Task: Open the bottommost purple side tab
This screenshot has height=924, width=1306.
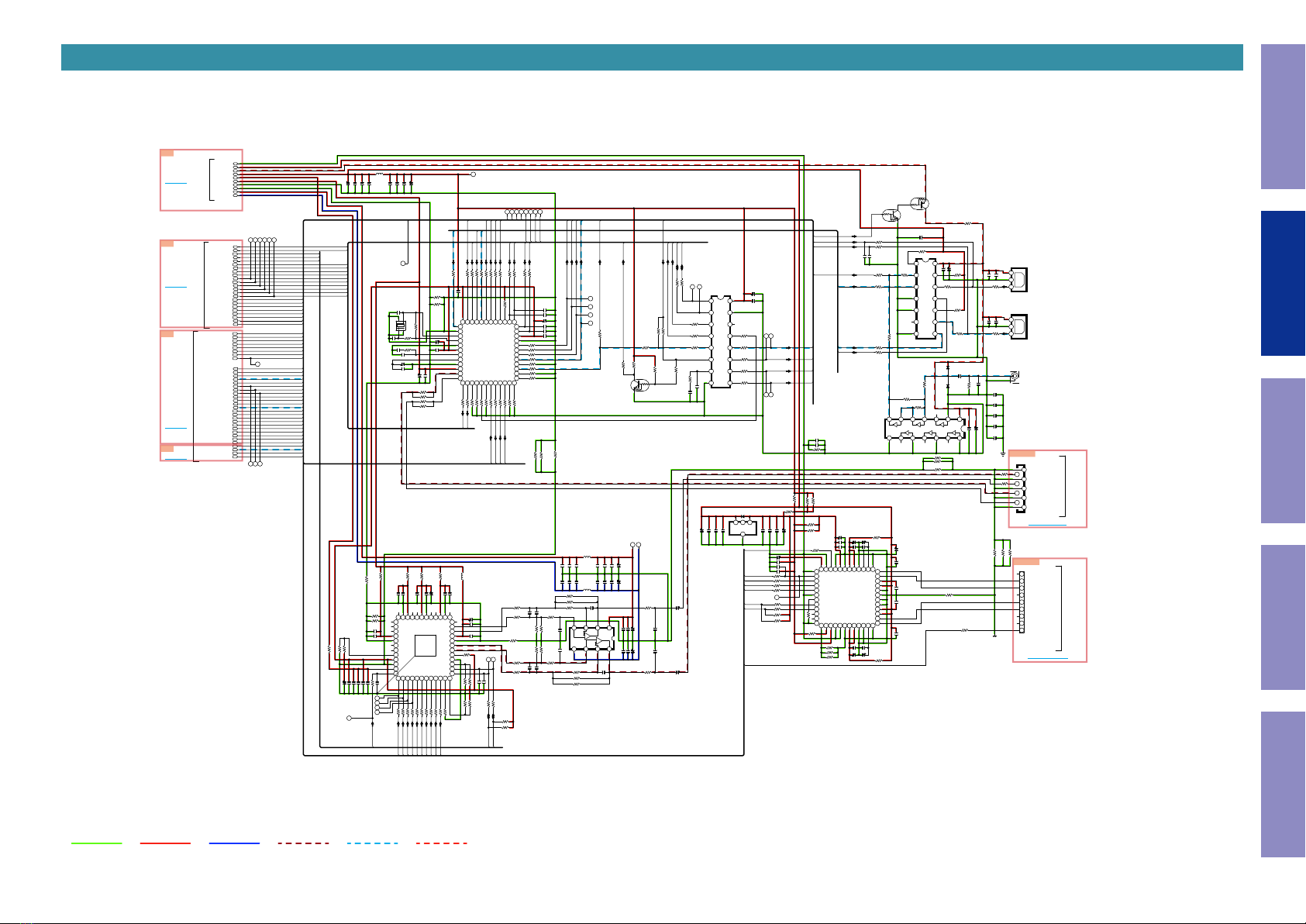Action: pyautogui.click(x=1283, y=784)
